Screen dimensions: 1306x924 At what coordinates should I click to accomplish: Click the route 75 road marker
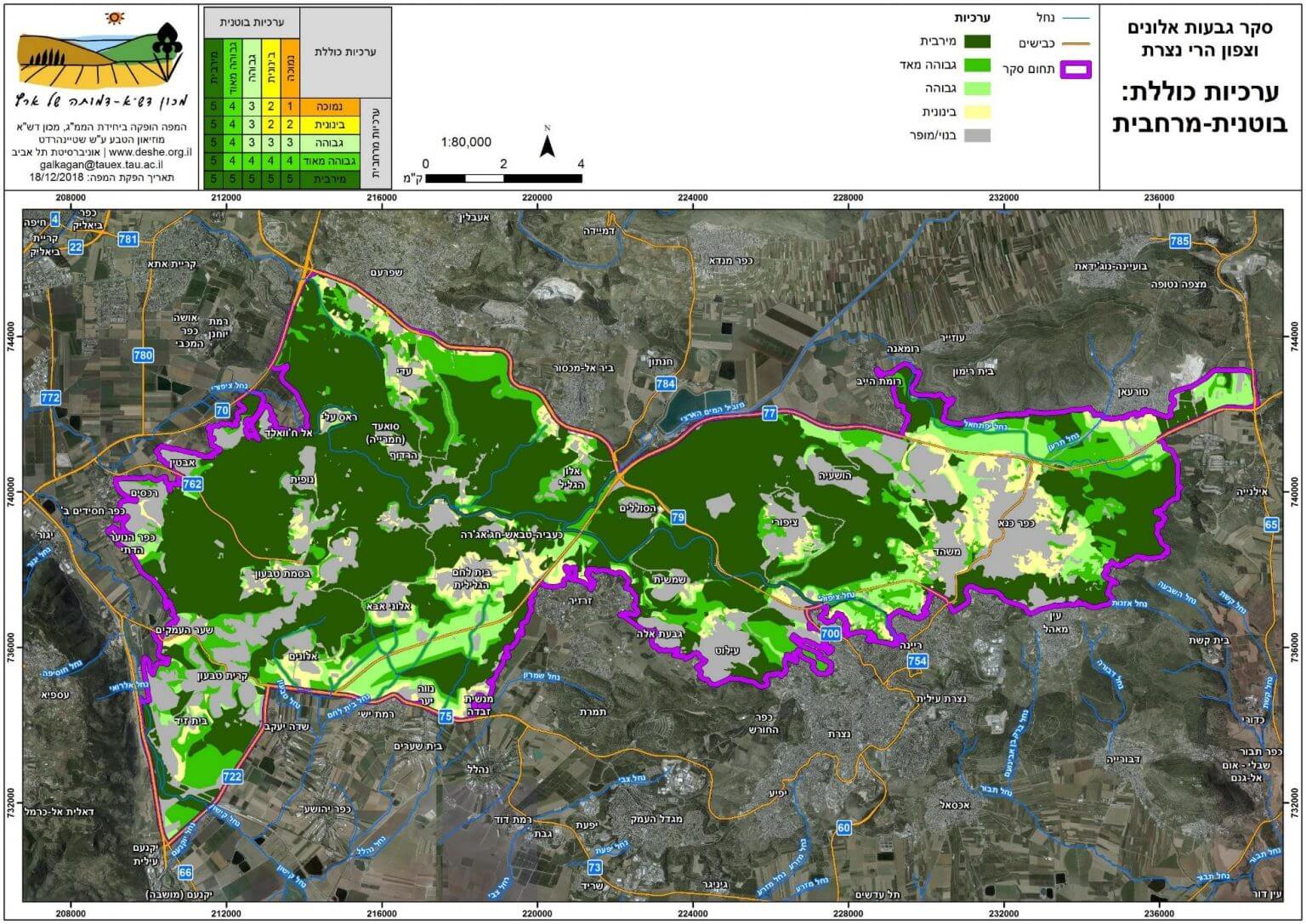pos(446,717)
